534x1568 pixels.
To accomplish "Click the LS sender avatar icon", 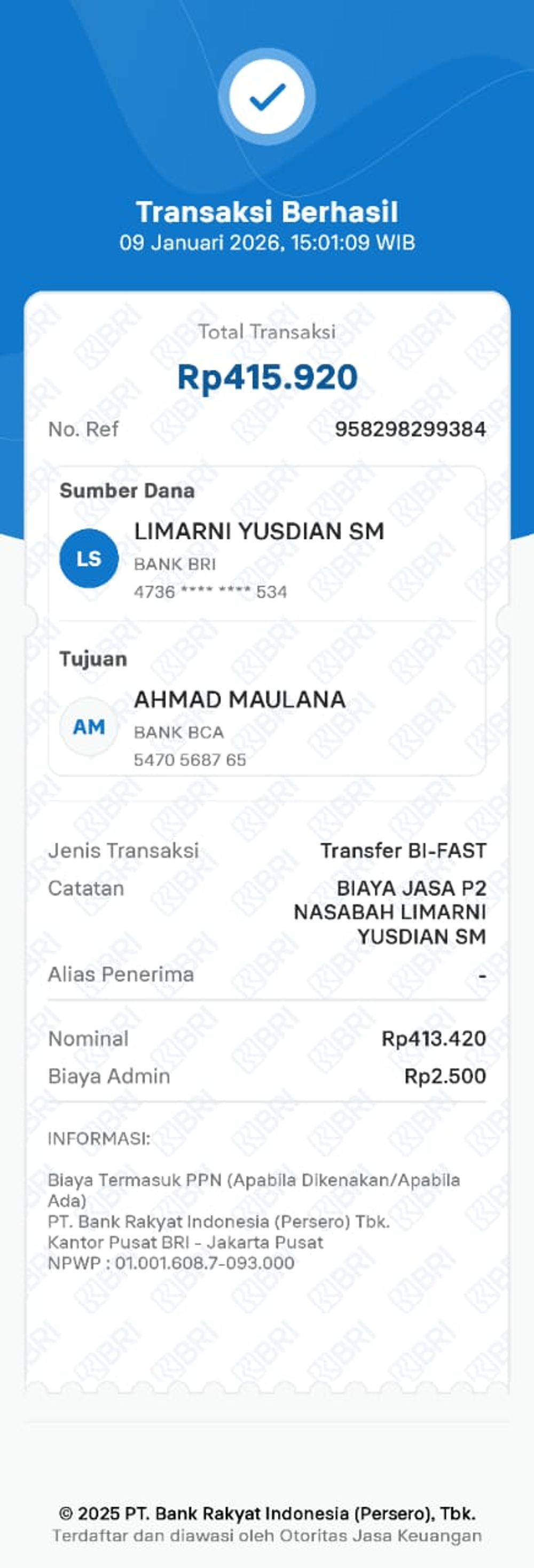I will tap(89, 558).
